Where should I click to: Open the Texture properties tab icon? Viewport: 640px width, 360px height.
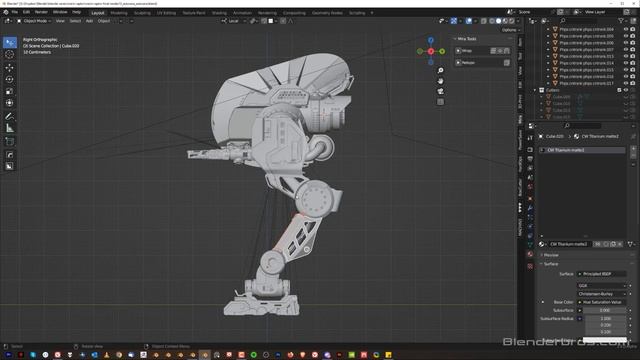530,266
